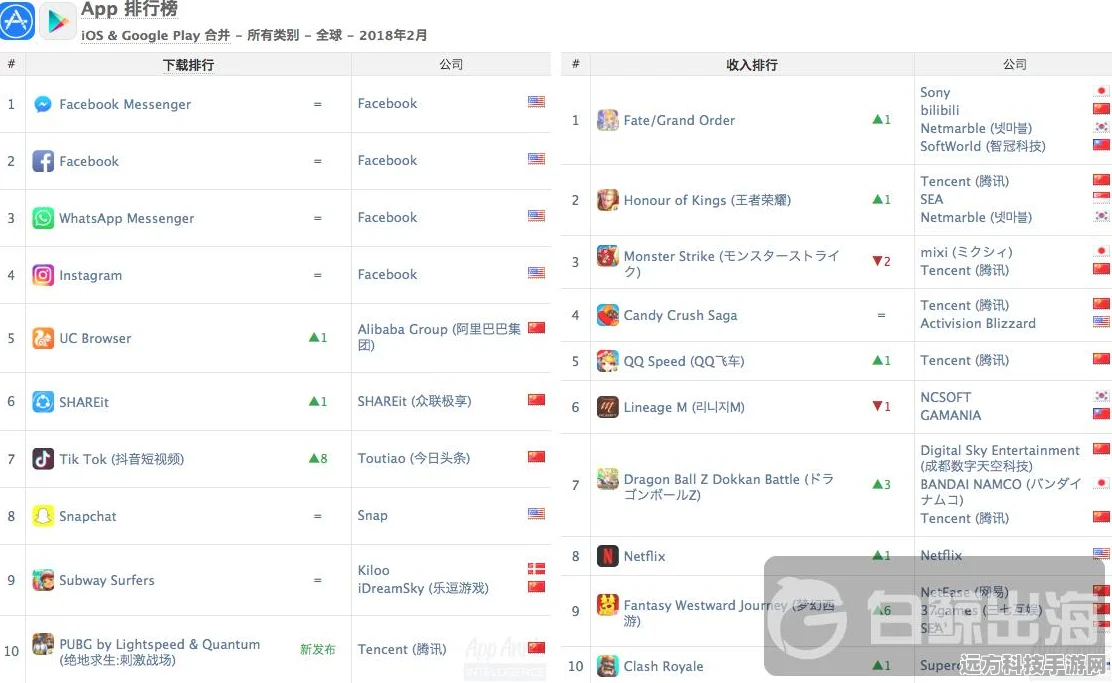Click the Sony publisher name
This screenshot has width=1112, height=683.
(x=935, y=92)
